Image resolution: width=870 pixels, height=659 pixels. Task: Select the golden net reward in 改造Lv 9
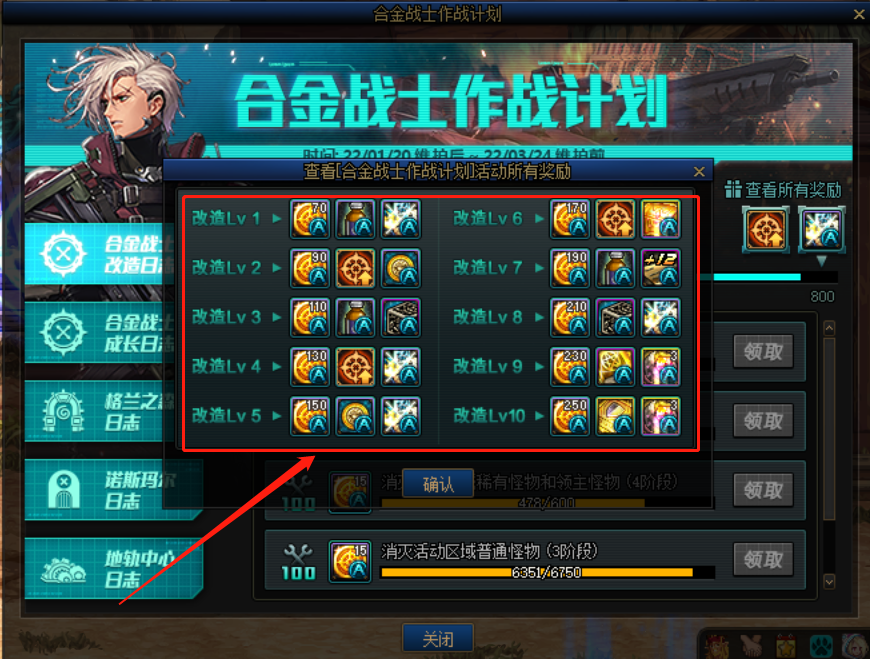[615, 367]
